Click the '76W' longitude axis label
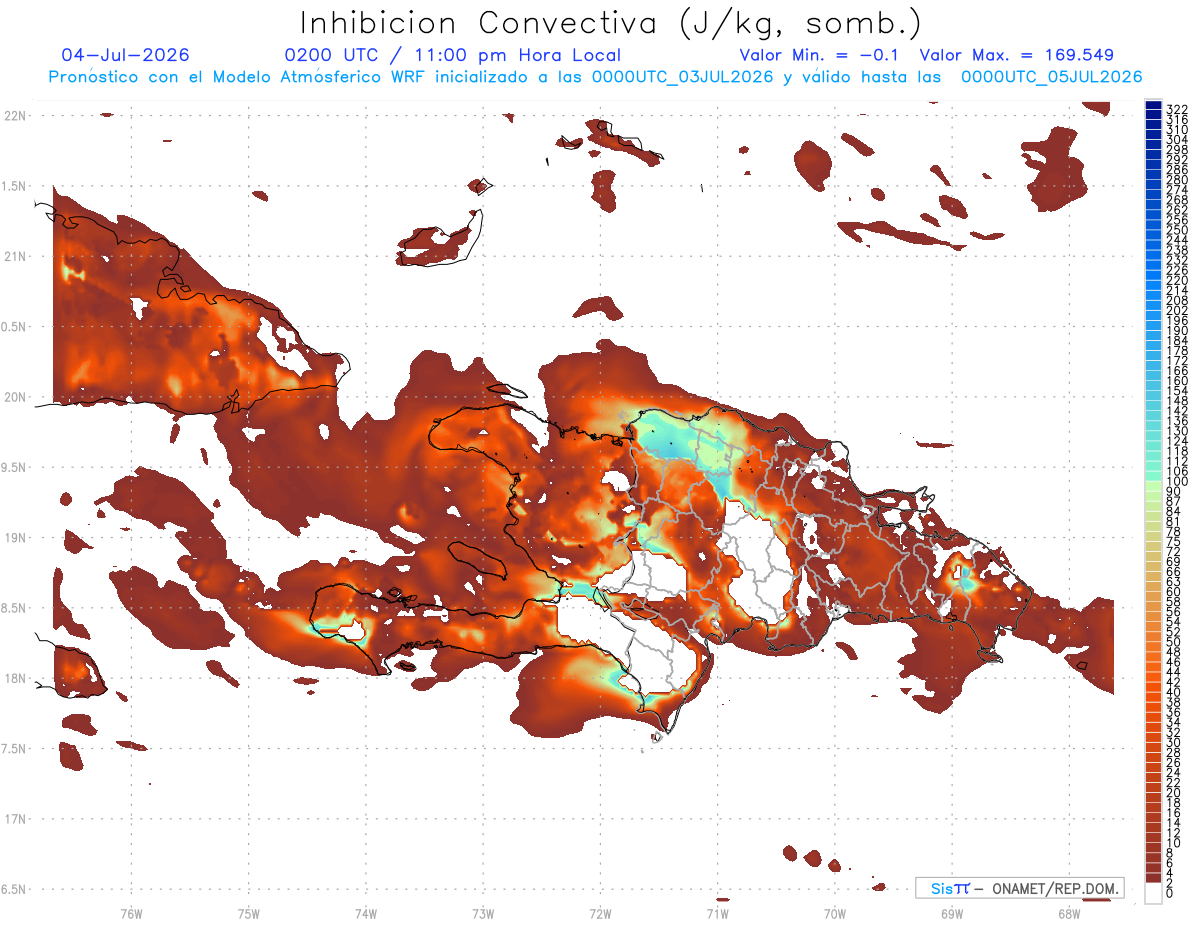The height and width of the screenshot is (927, 1200). coord(131,913)
